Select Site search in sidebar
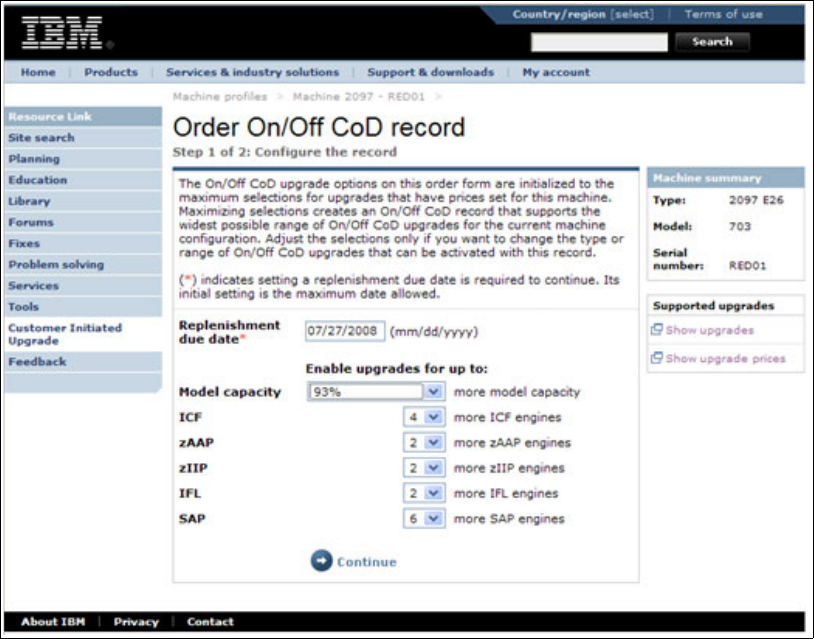The image size is (814, 639). pyautogui.click(x=83, y=138)
